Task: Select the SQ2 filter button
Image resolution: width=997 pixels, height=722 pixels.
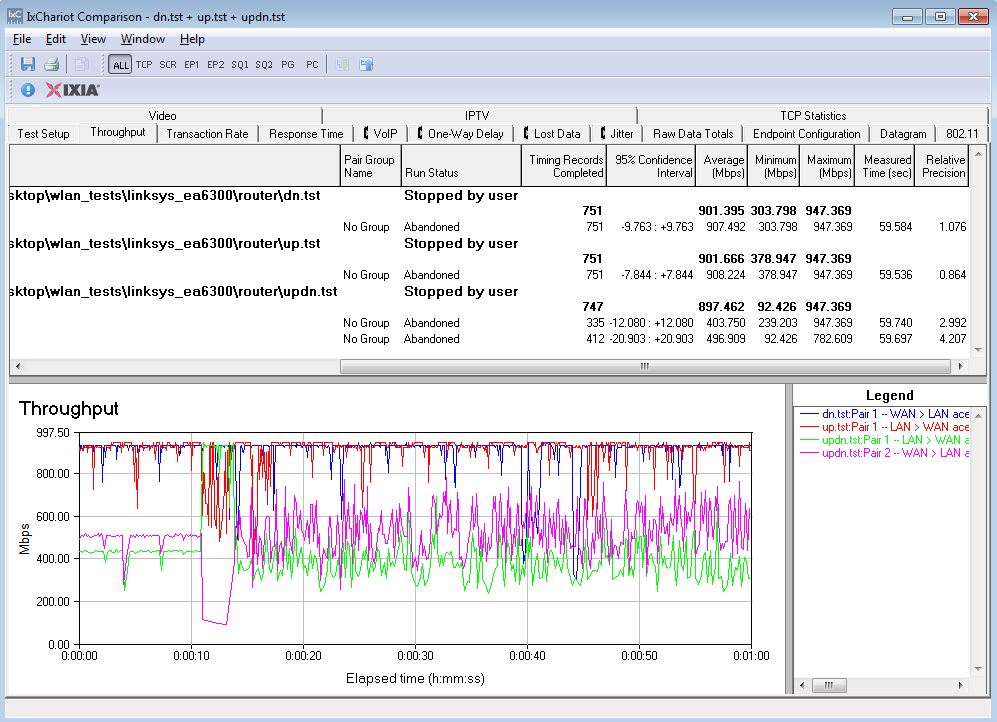Action: [264, 65]
